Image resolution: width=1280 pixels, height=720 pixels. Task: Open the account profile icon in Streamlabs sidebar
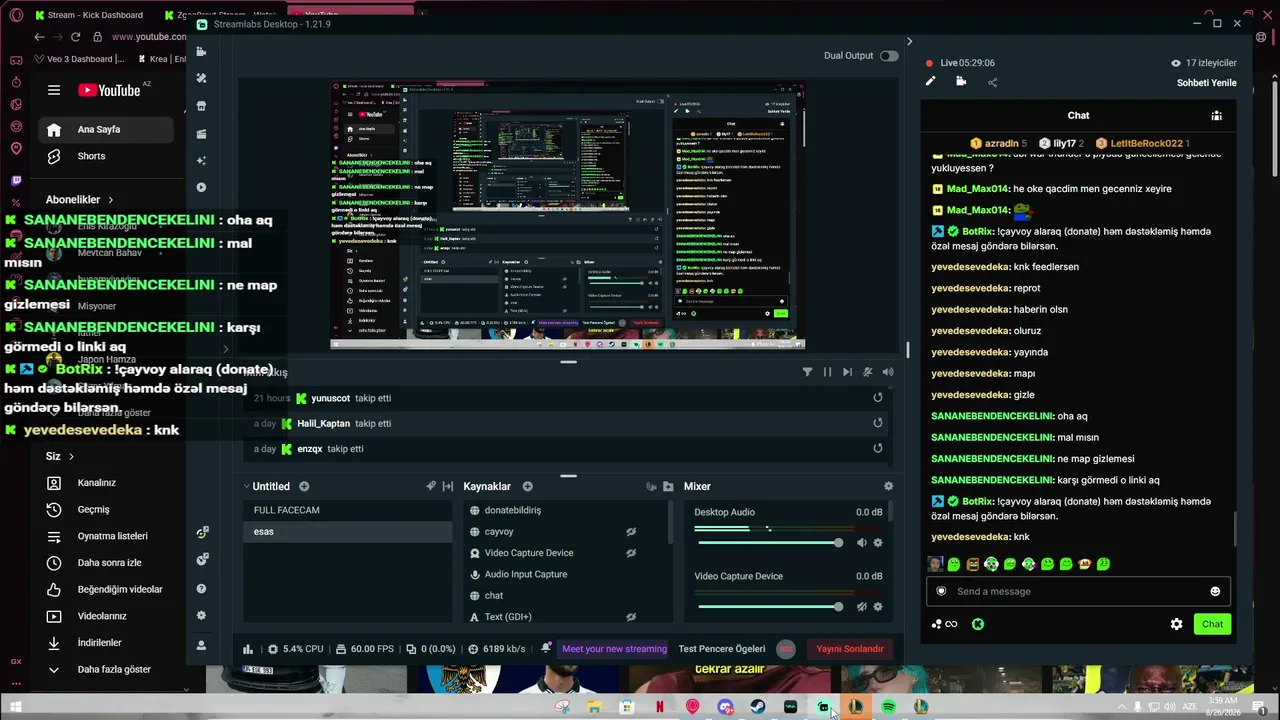(201, 645)
